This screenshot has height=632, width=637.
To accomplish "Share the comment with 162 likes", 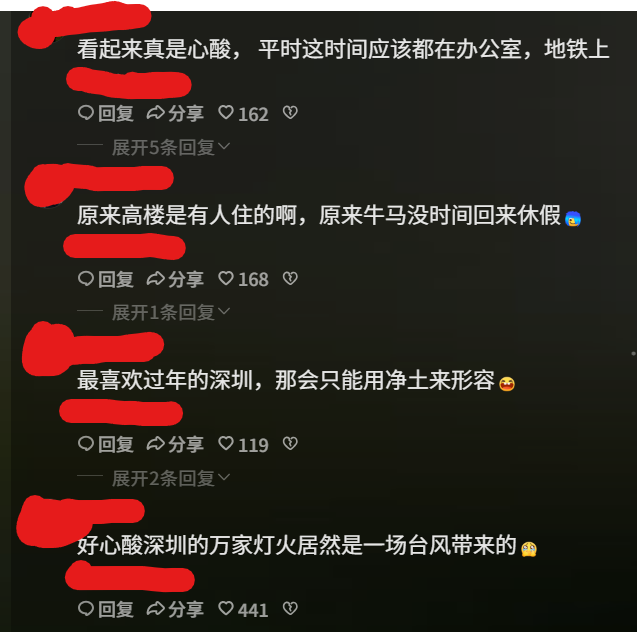I will pos(175,113).
